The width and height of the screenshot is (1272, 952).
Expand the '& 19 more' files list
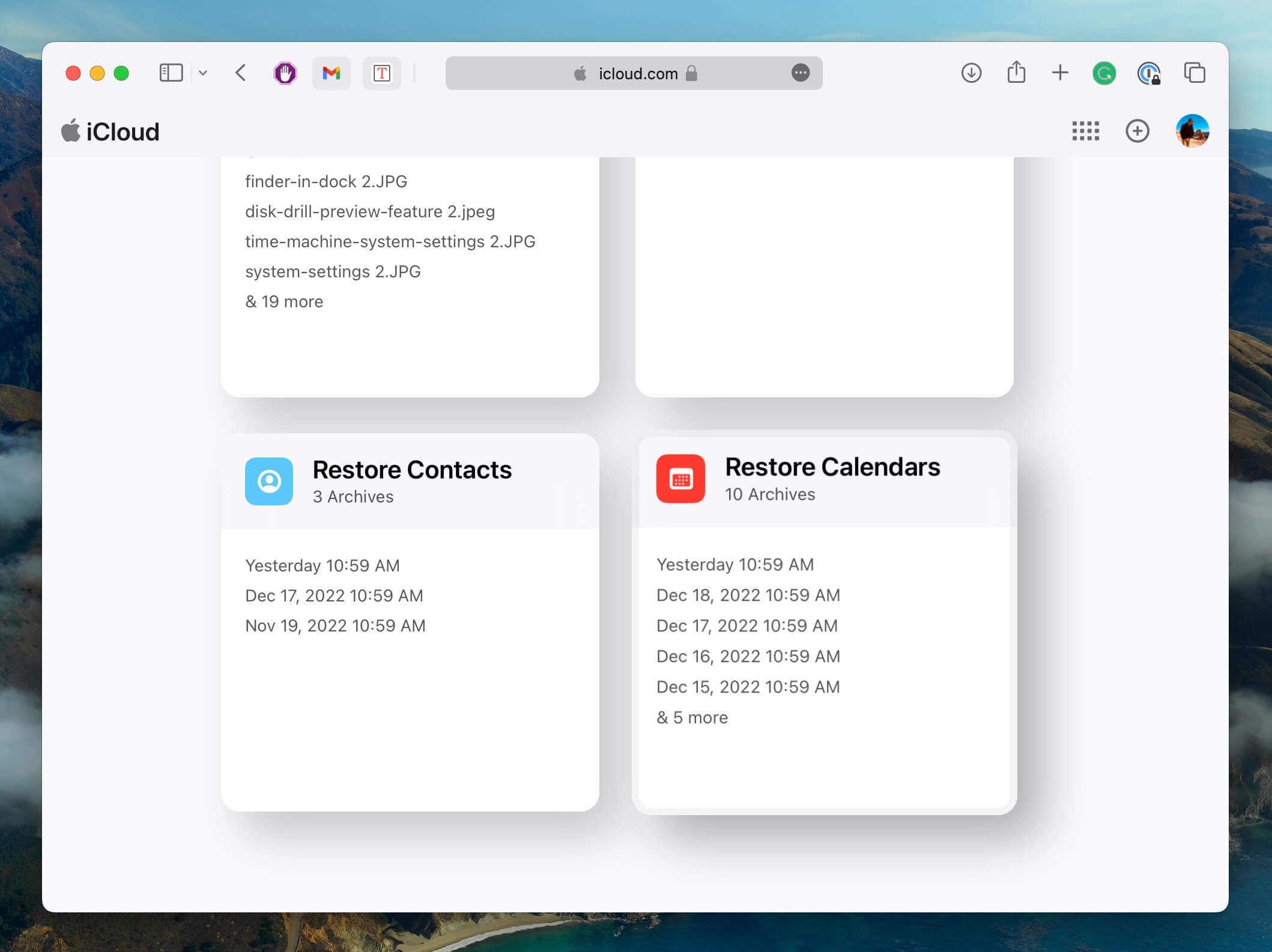(285, 301)
